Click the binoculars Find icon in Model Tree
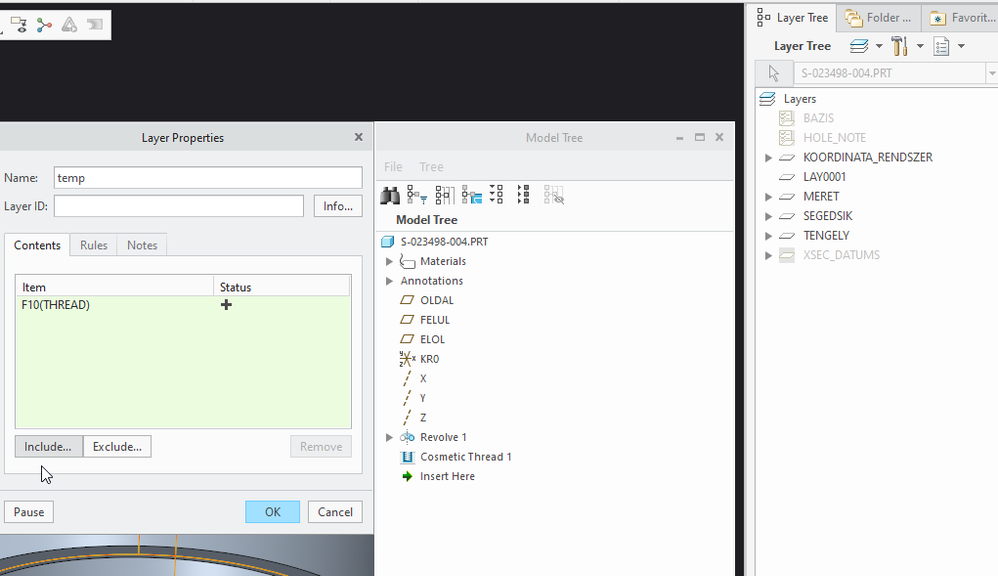The width and height of the screenshot is (998, 576). click(x=390, y=195)
